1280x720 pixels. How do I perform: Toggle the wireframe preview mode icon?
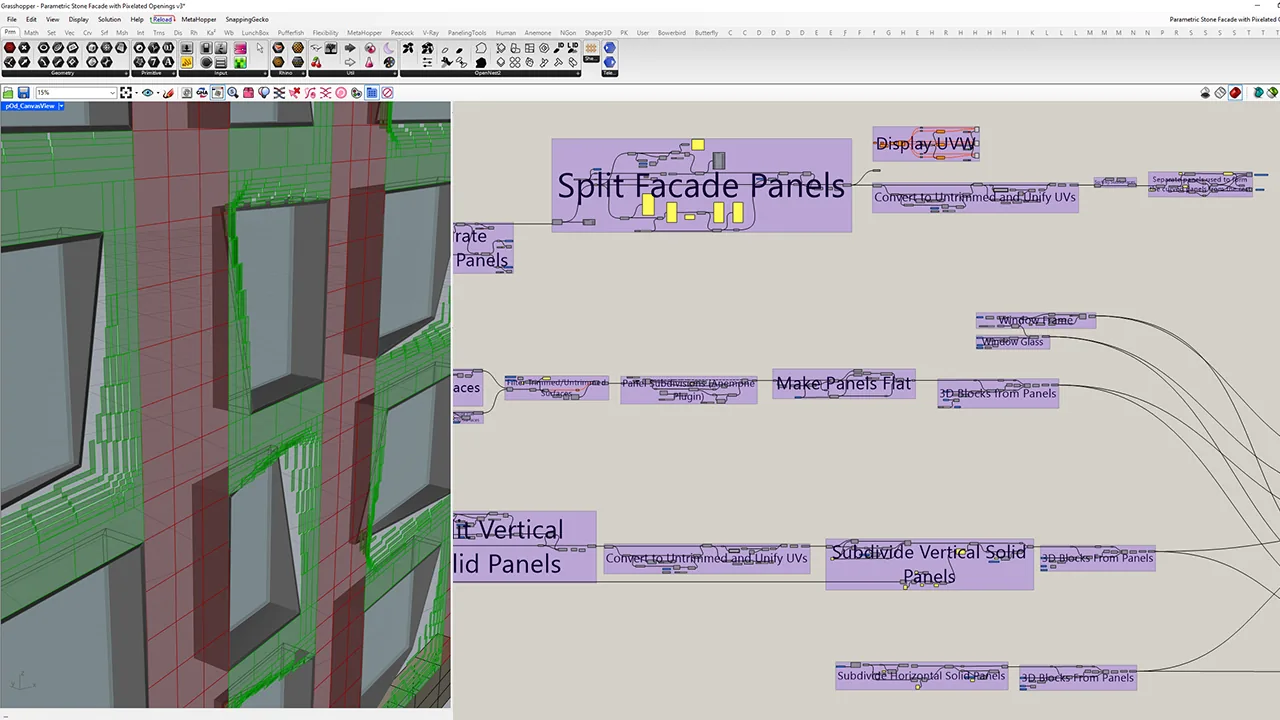1220,93
